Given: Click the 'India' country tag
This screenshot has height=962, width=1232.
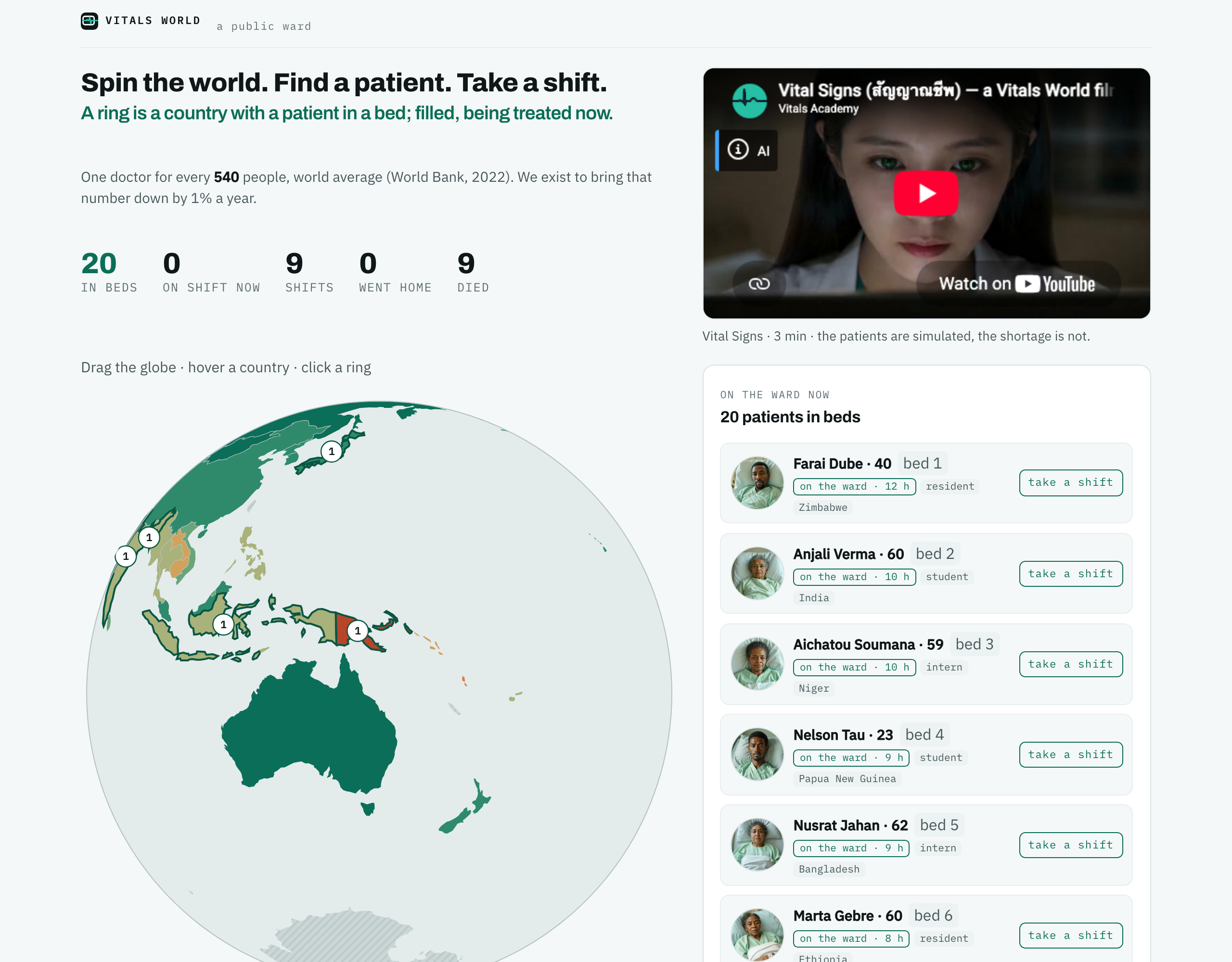Looking at the screenshot, I should coord(813,598).
